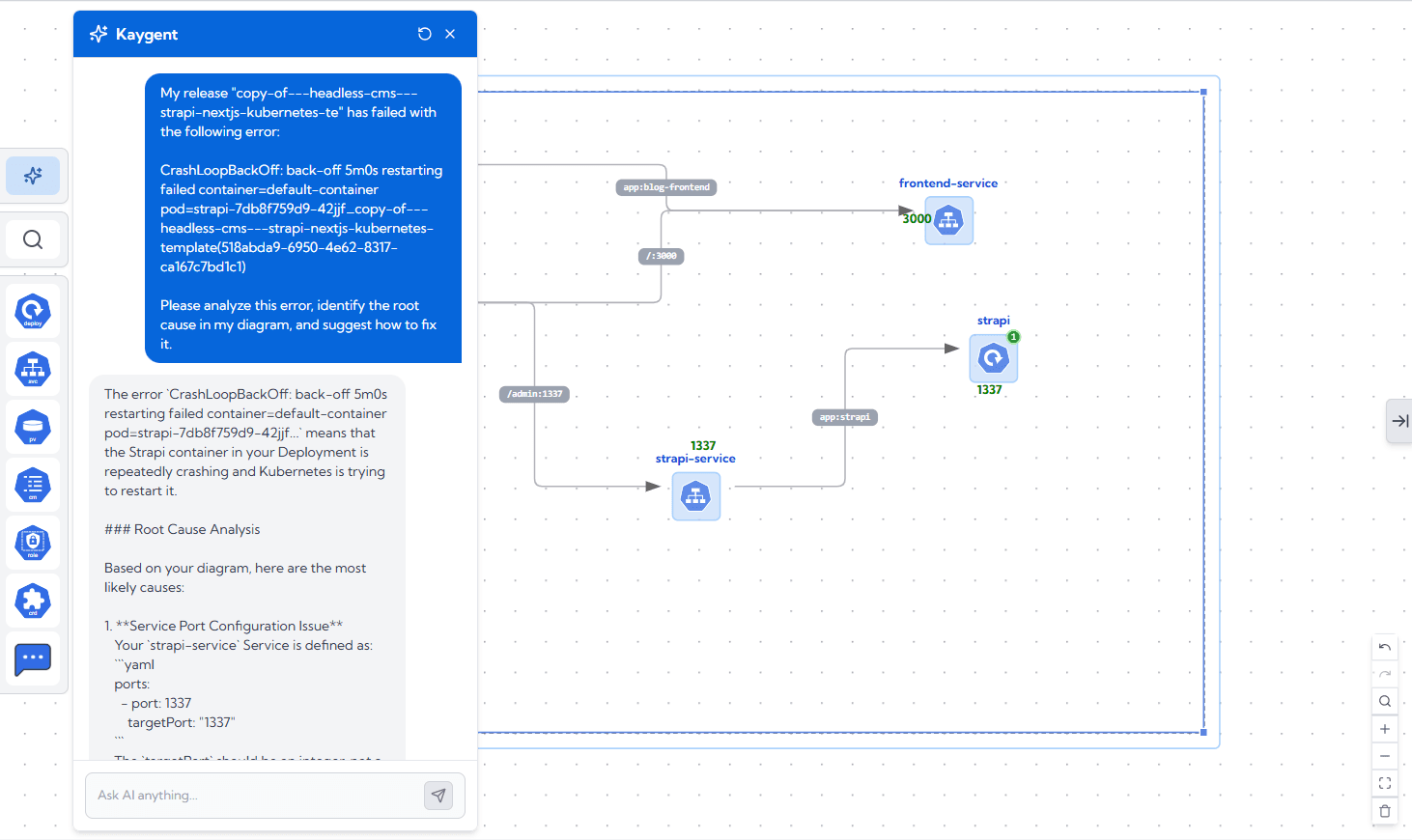Open the comment bubble tool in sidebar
The width and height of the screenshot is (1412, 840).
pyautogui.click(x=33, y=659)
